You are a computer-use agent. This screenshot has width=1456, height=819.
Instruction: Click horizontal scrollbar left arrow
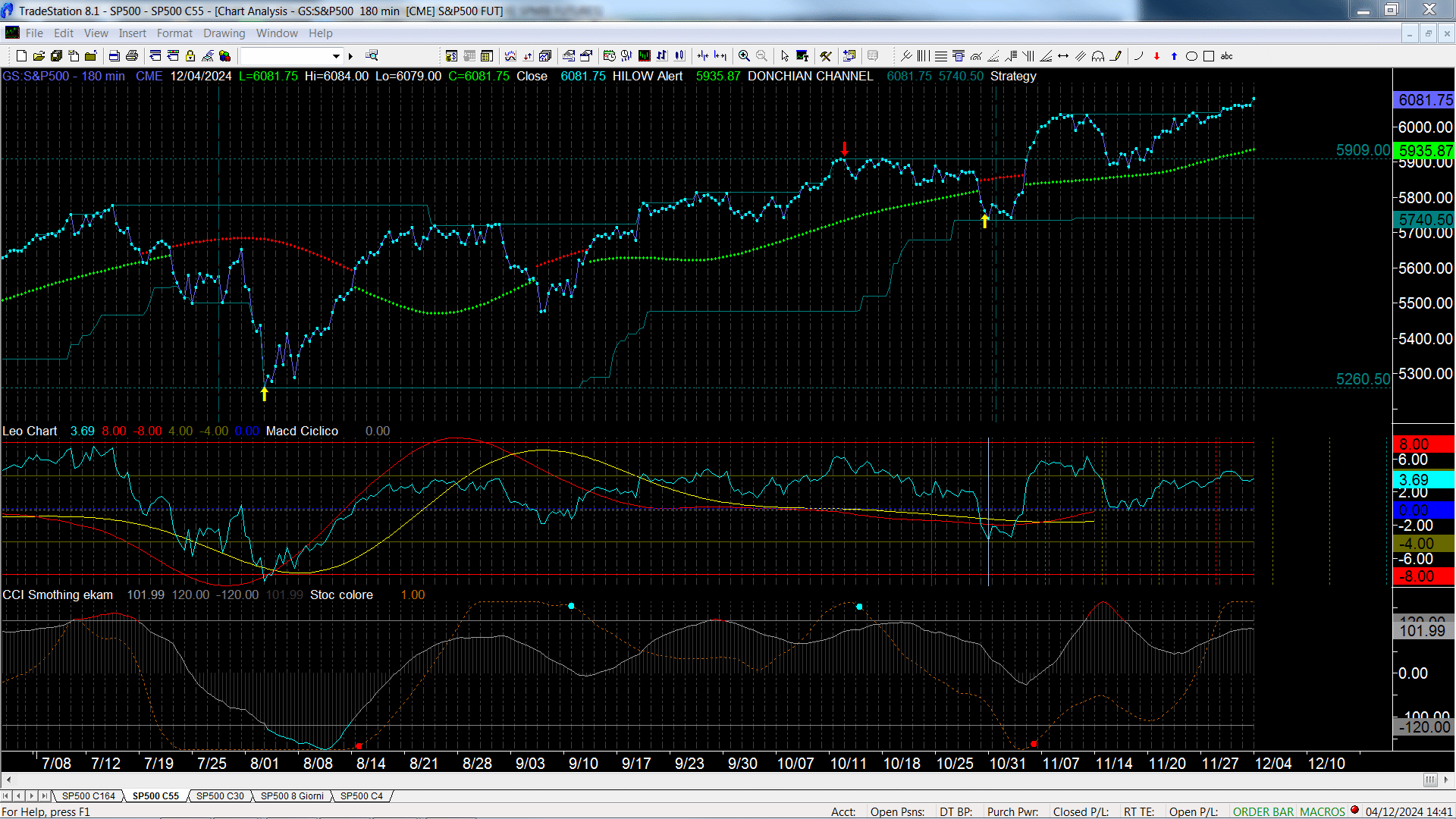coord(8,780)
